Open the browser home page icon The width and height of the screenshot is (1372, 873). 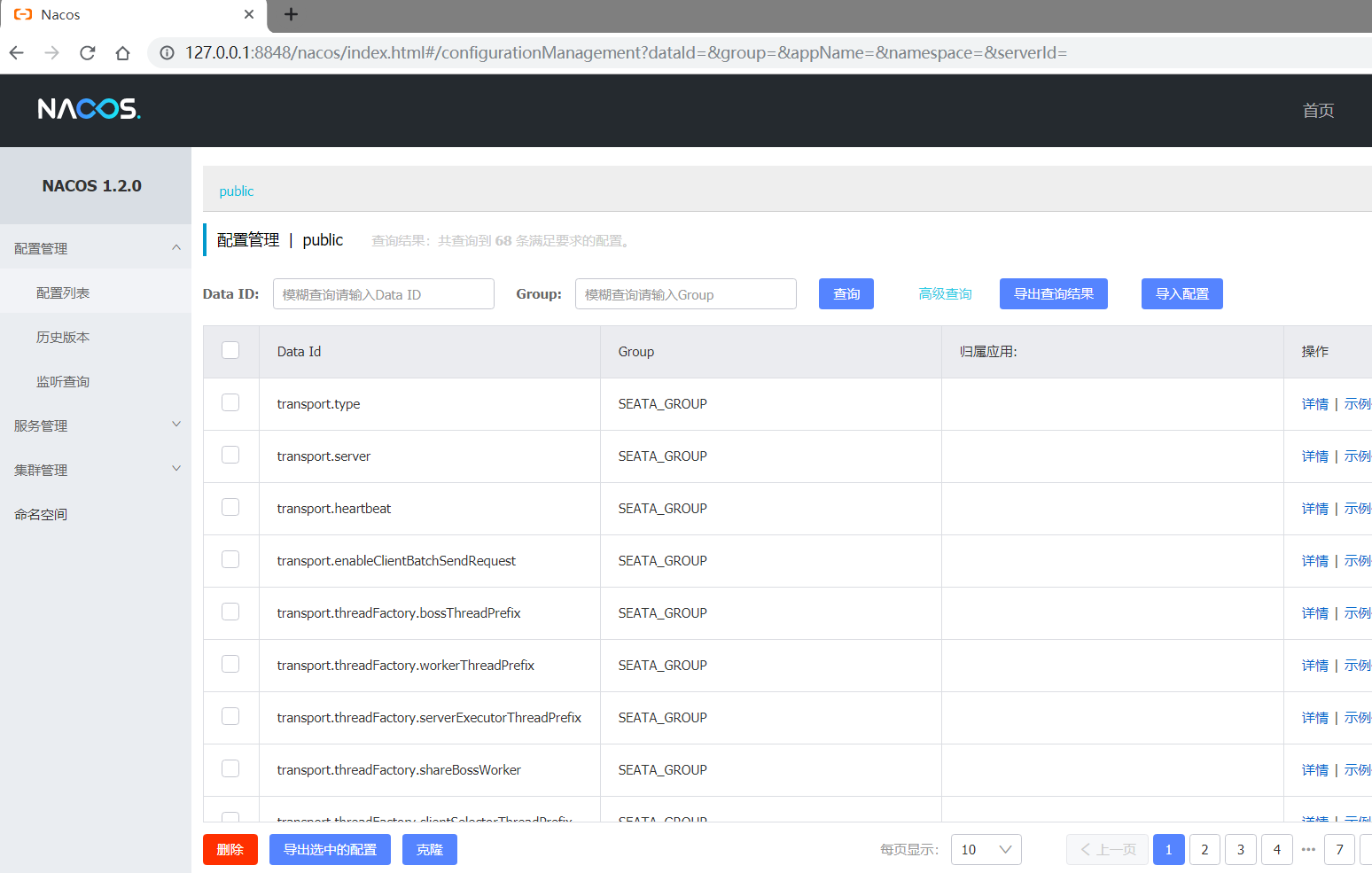coord(122,53)
